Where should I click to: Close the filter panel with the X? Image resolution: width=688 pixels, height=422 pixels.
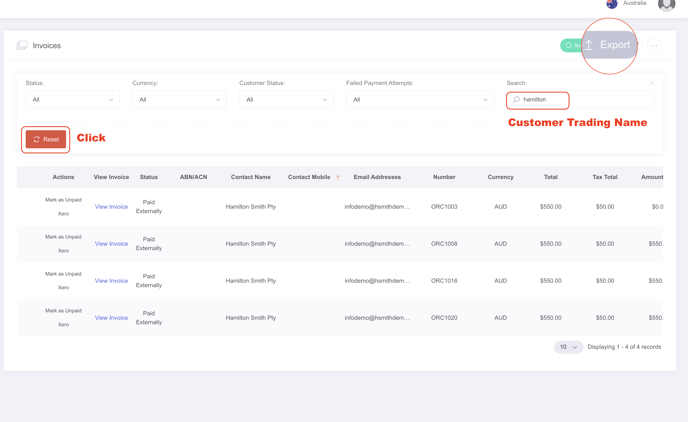[652, 83]
